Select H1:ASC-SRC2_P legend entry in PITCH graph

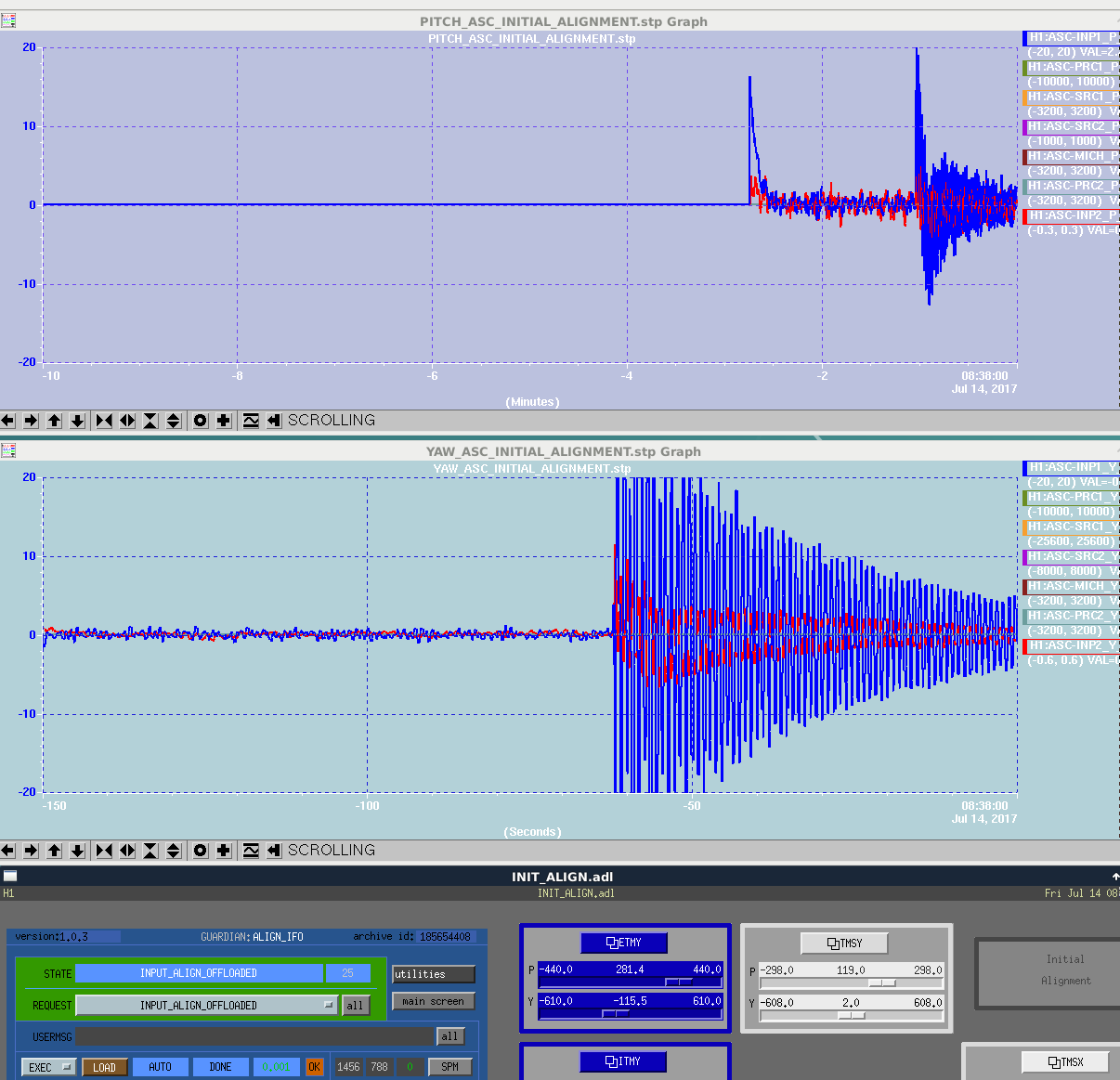[x=1072, y=127]
